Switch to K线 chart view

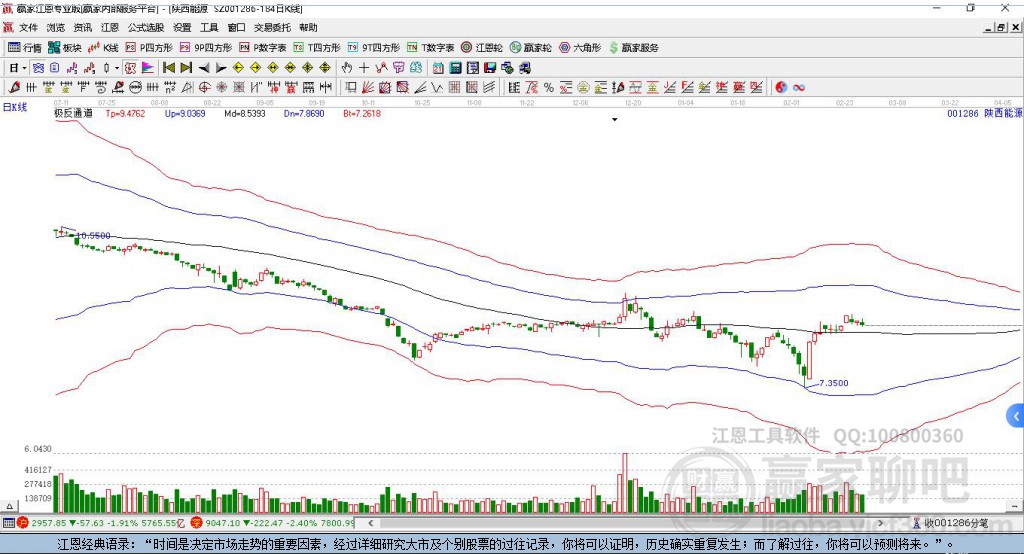coord(103,48)
